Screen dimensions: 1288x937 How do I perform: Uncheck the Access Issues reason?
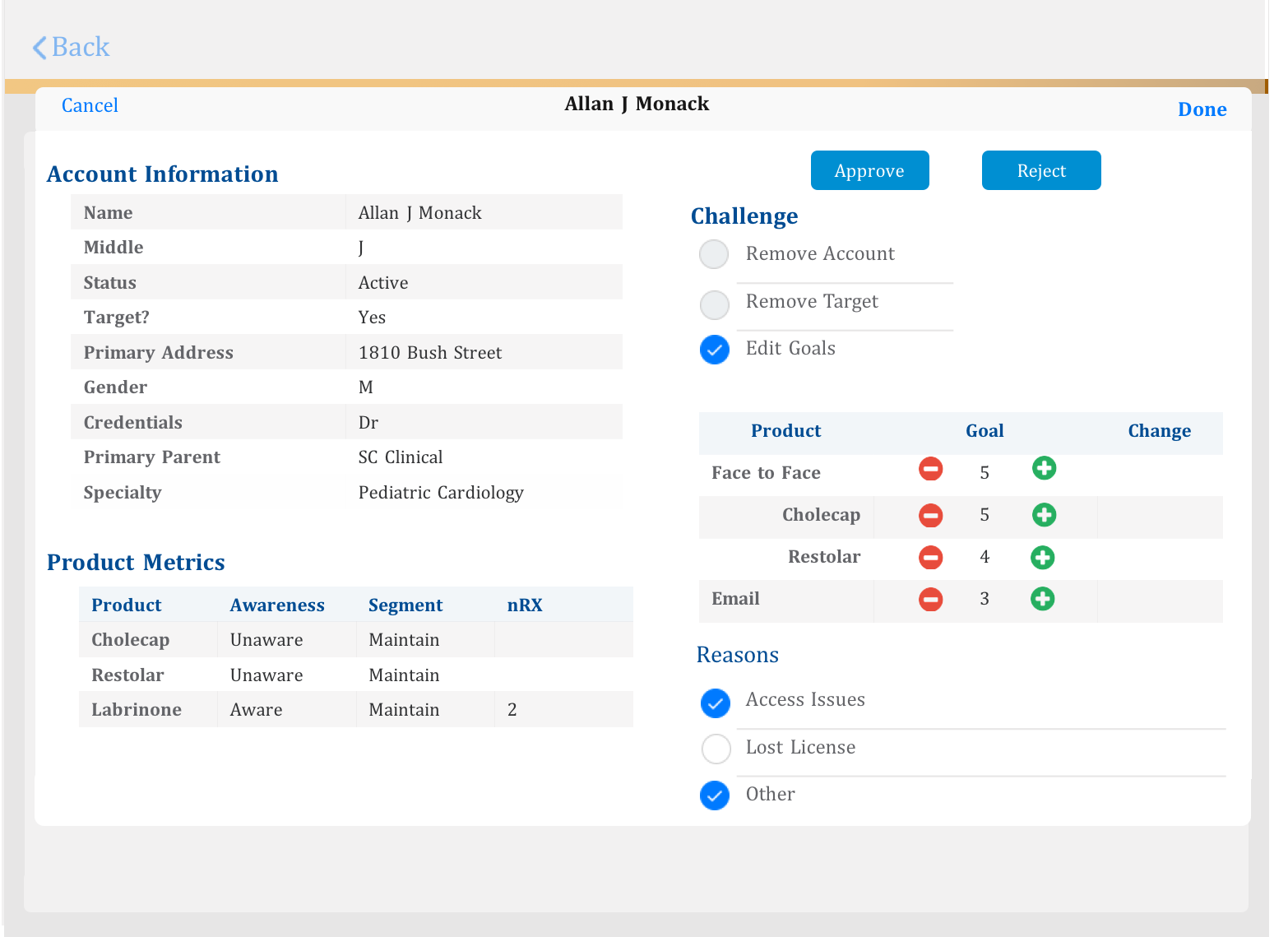pyautogui.click(x=715, y=703)
